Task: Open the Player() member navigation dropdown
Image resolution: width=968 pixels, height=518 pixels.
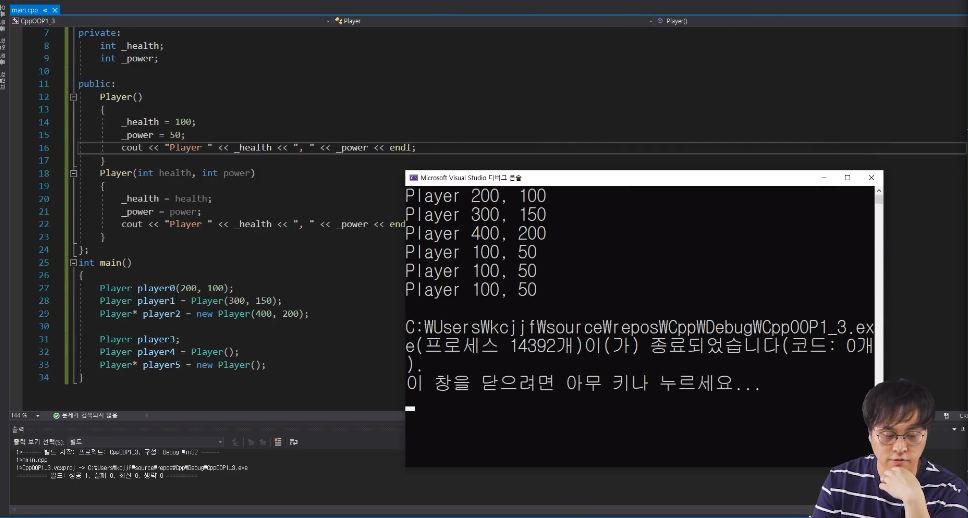Action: 809,21
